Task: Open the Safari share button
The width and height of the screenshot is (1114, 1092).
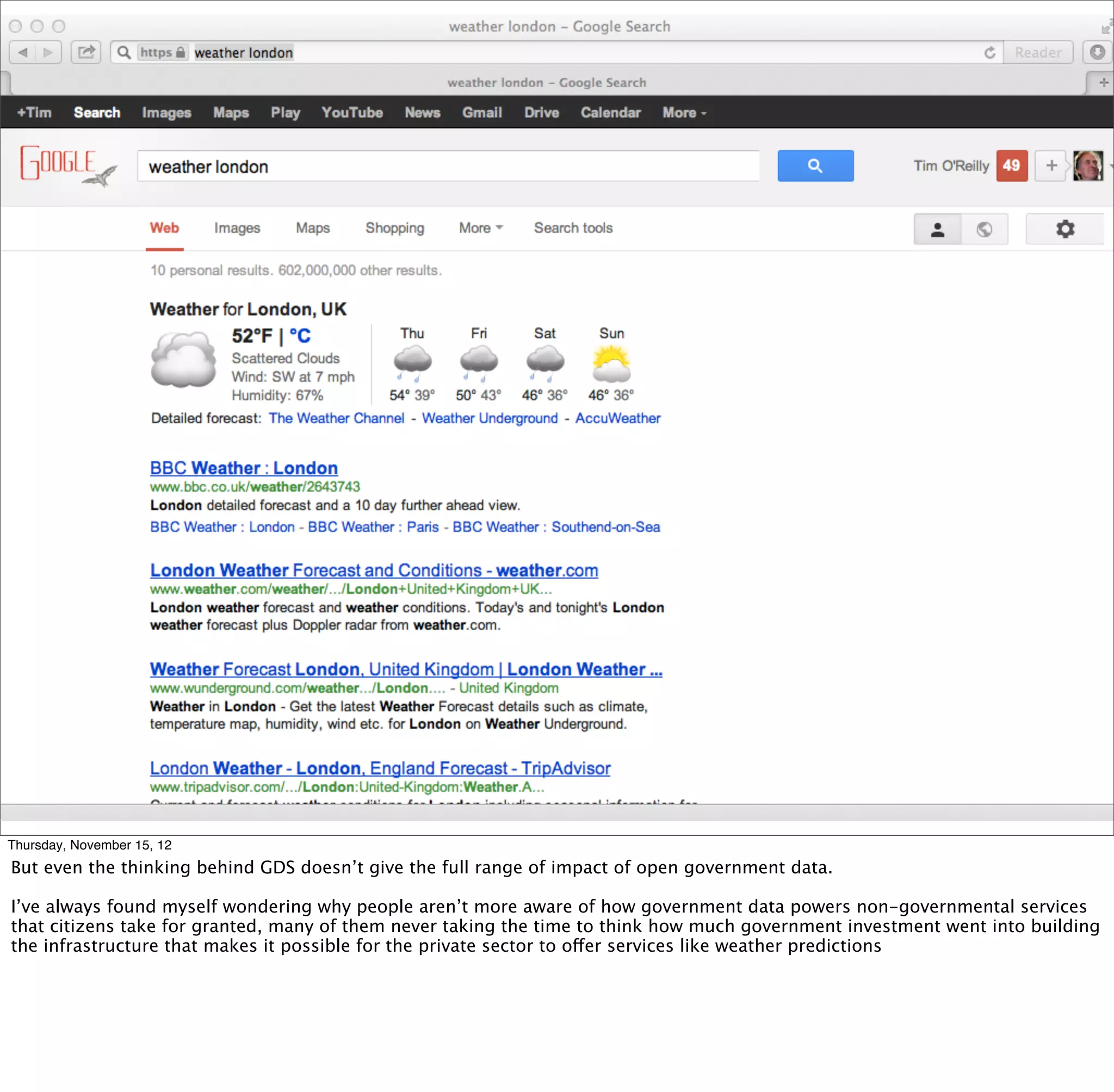Action: click(86, 53)
